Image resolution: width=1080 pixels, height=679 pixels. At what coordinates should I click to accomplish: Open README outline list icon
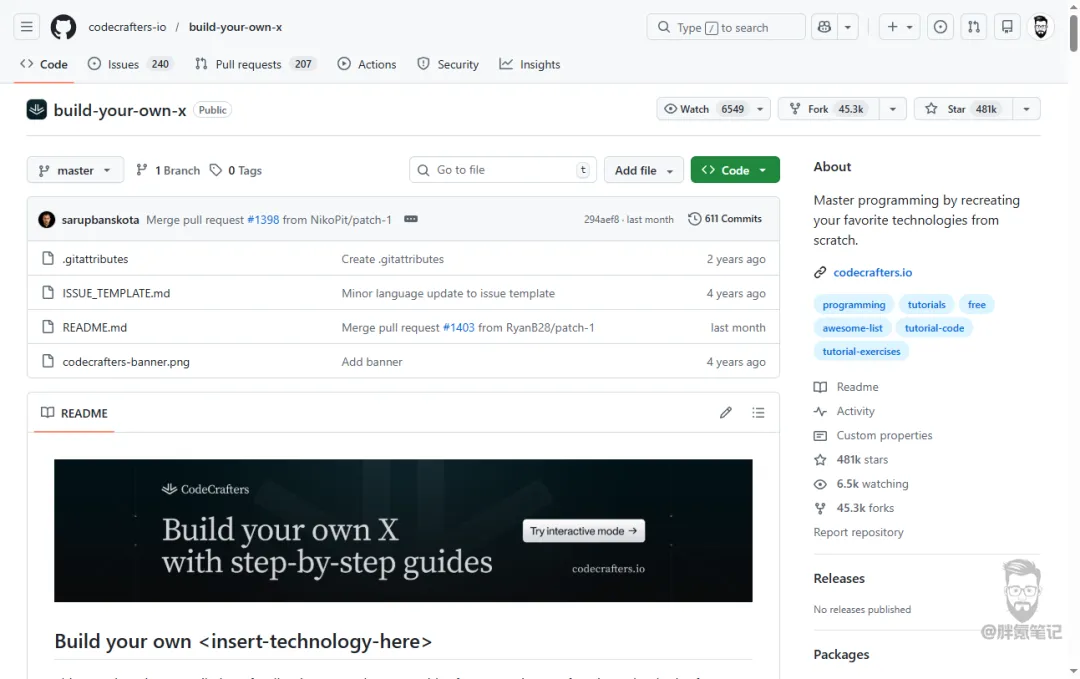(758, 412)
